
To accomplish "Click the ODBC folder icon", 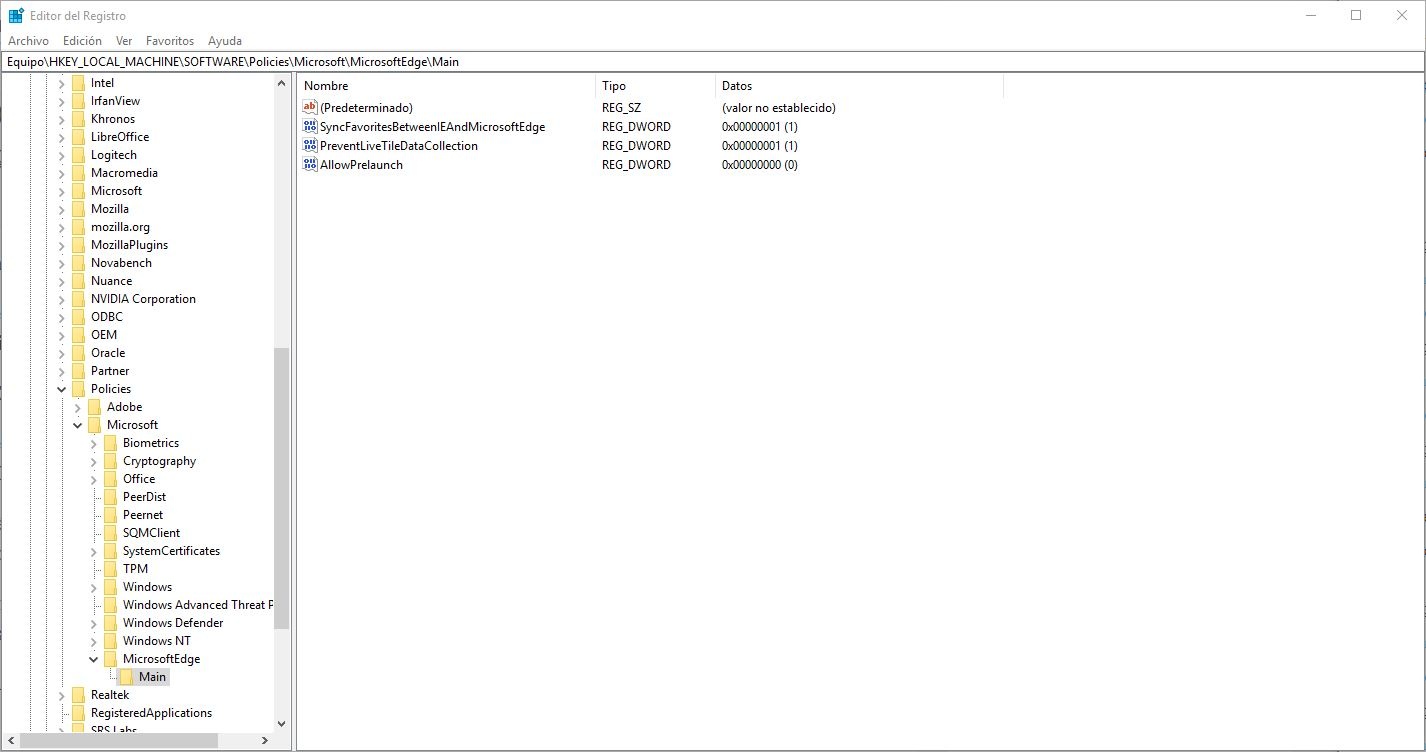I will [x=78, y=317].
